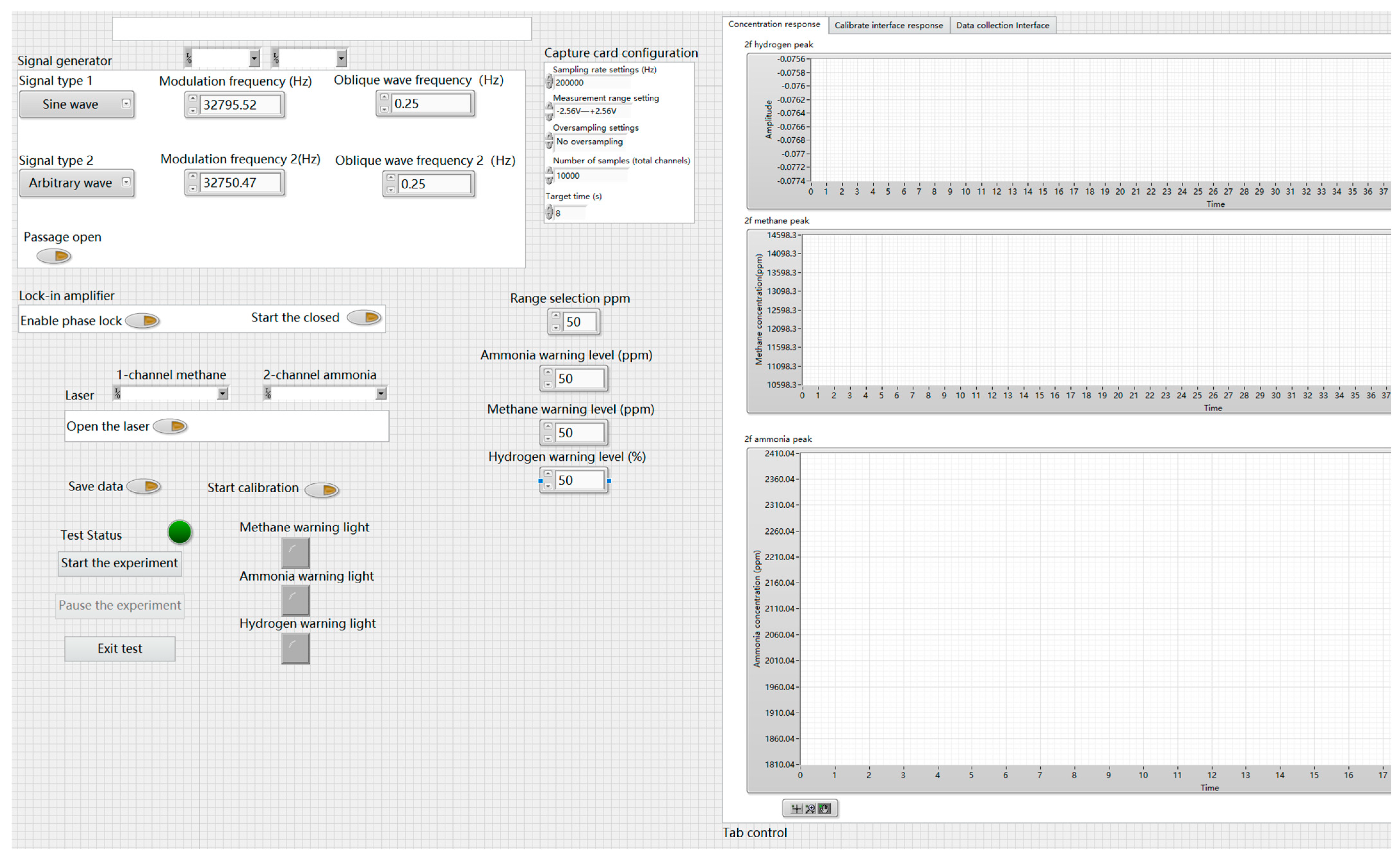Image resolution: width=1400 pixels, height=861 pixels.
Task: Open the Signal type 1 Sine wave dropdown
Action: 77,104
